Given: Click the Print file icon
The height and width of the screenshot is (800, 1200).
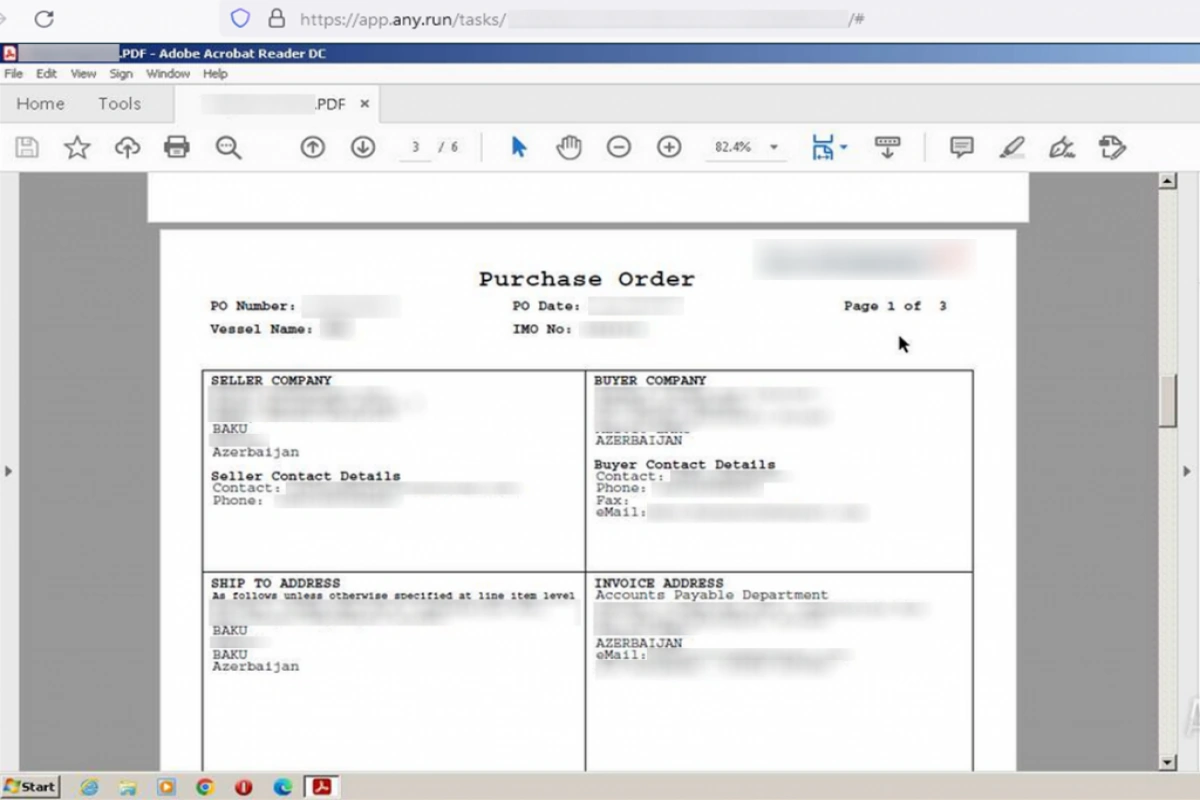Looking at the screenshot, I should click(177, 148).
